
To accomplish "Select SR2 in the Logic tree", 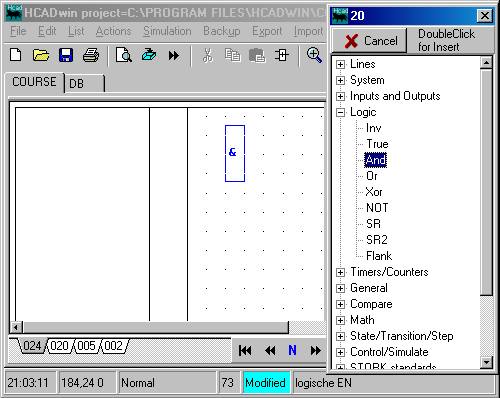I will (x=377, y=240).
